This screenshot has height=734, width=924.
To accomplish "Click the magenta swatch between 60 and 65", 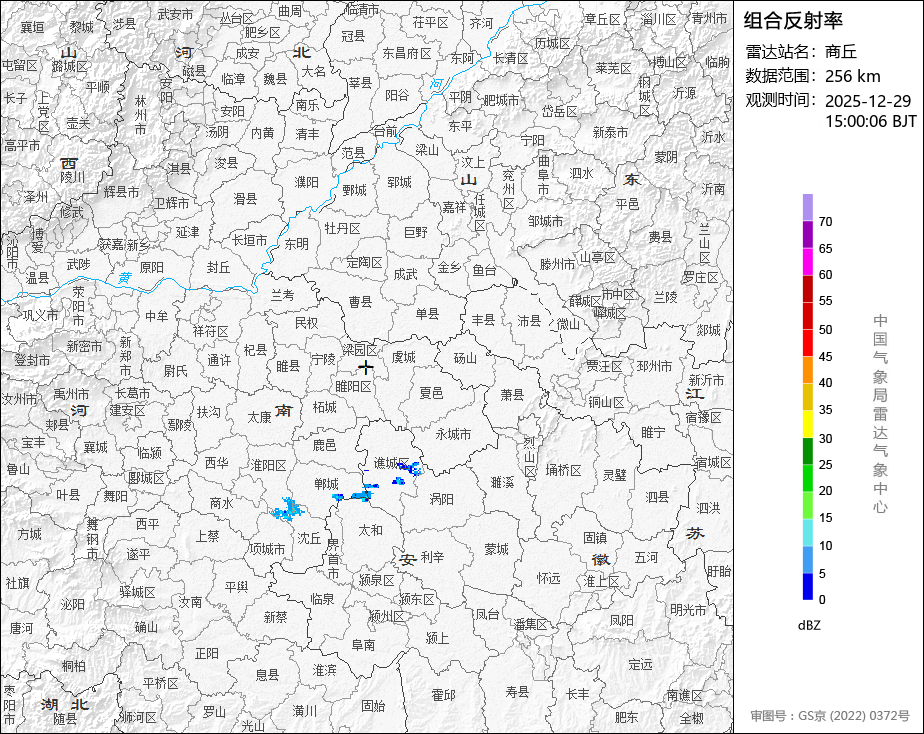I will coord(808,262).
